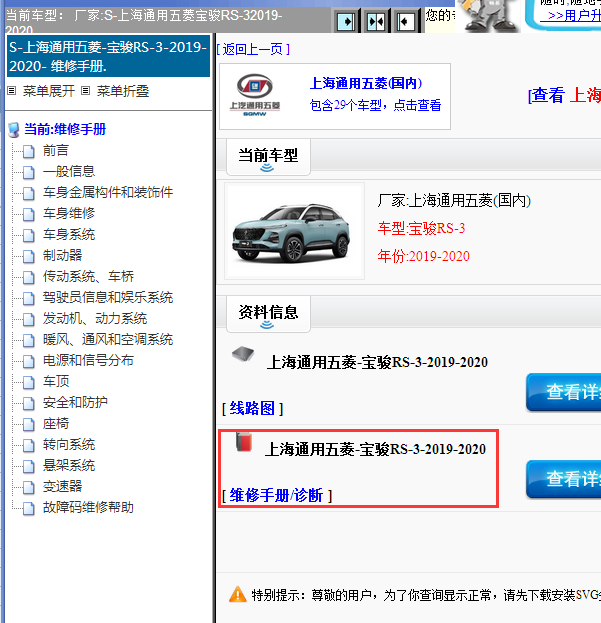The width and height of the screenshot is (601, 623).
Task: Select 车身金属构件和装饰件 in the tree
Action: pos(108,193)
